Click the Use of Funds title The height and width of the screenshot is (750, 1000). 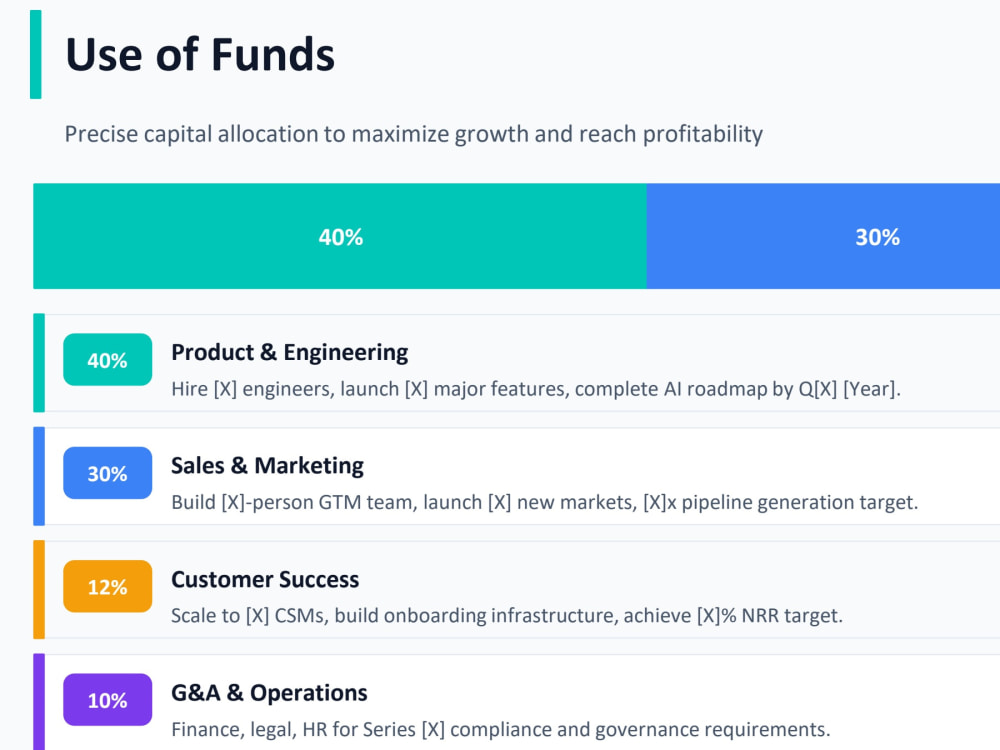(x=200, y=54)
